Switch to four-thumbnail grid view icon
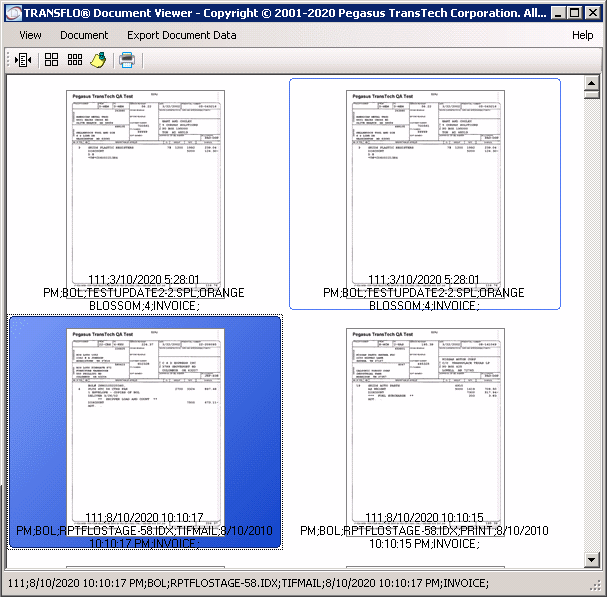The image size is (607, 597). [x=51, y=60]
